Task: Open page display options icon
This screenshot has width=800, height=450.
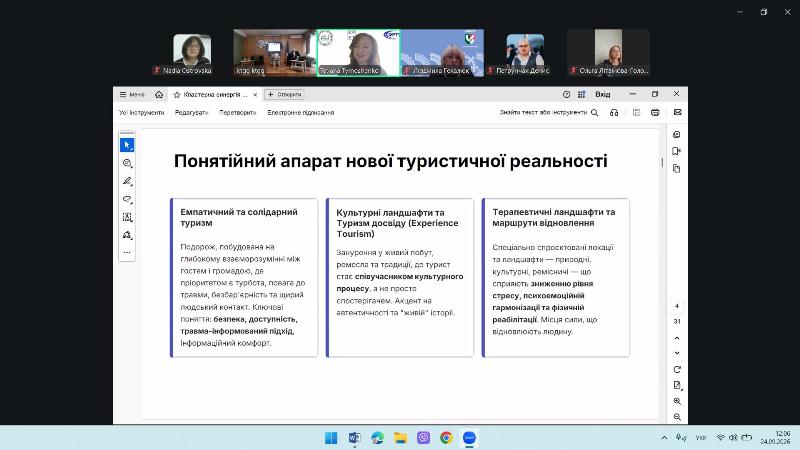Action: [x=677, y=385]
